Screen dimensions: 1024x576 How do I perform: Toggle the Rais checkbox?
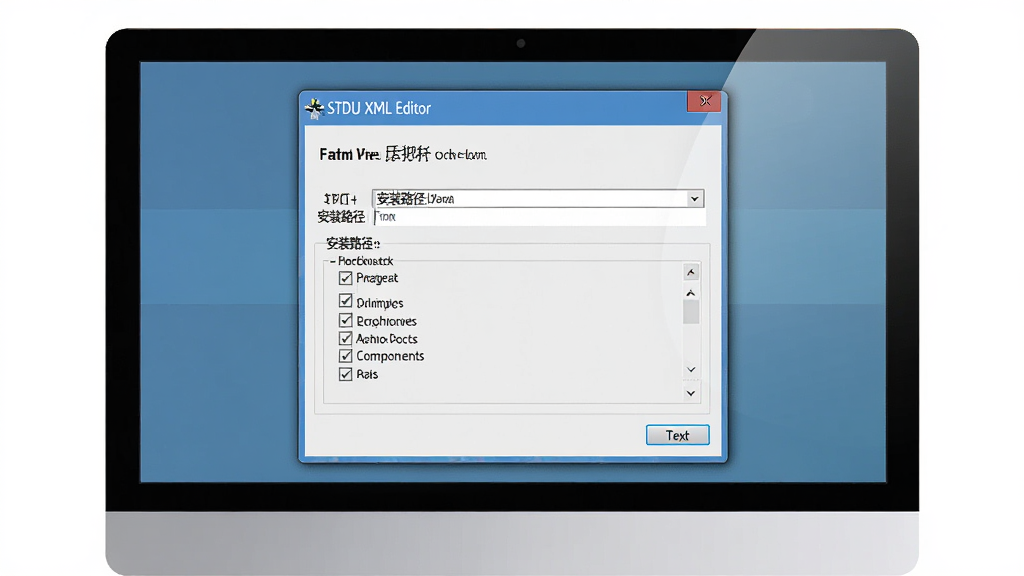(x=345, y=374)
